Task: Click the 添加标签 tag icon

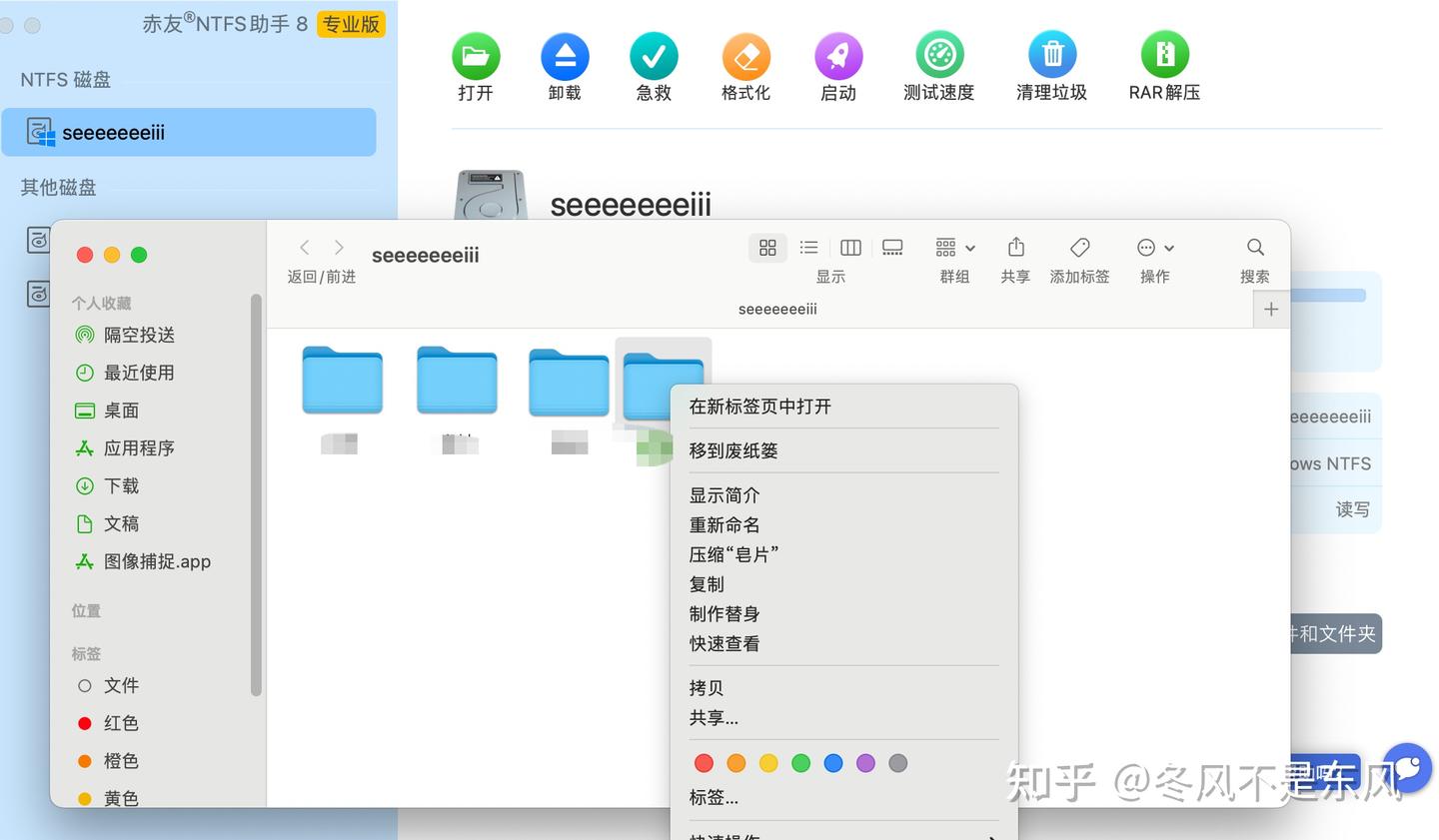Action: click(x=1080, y=247)
